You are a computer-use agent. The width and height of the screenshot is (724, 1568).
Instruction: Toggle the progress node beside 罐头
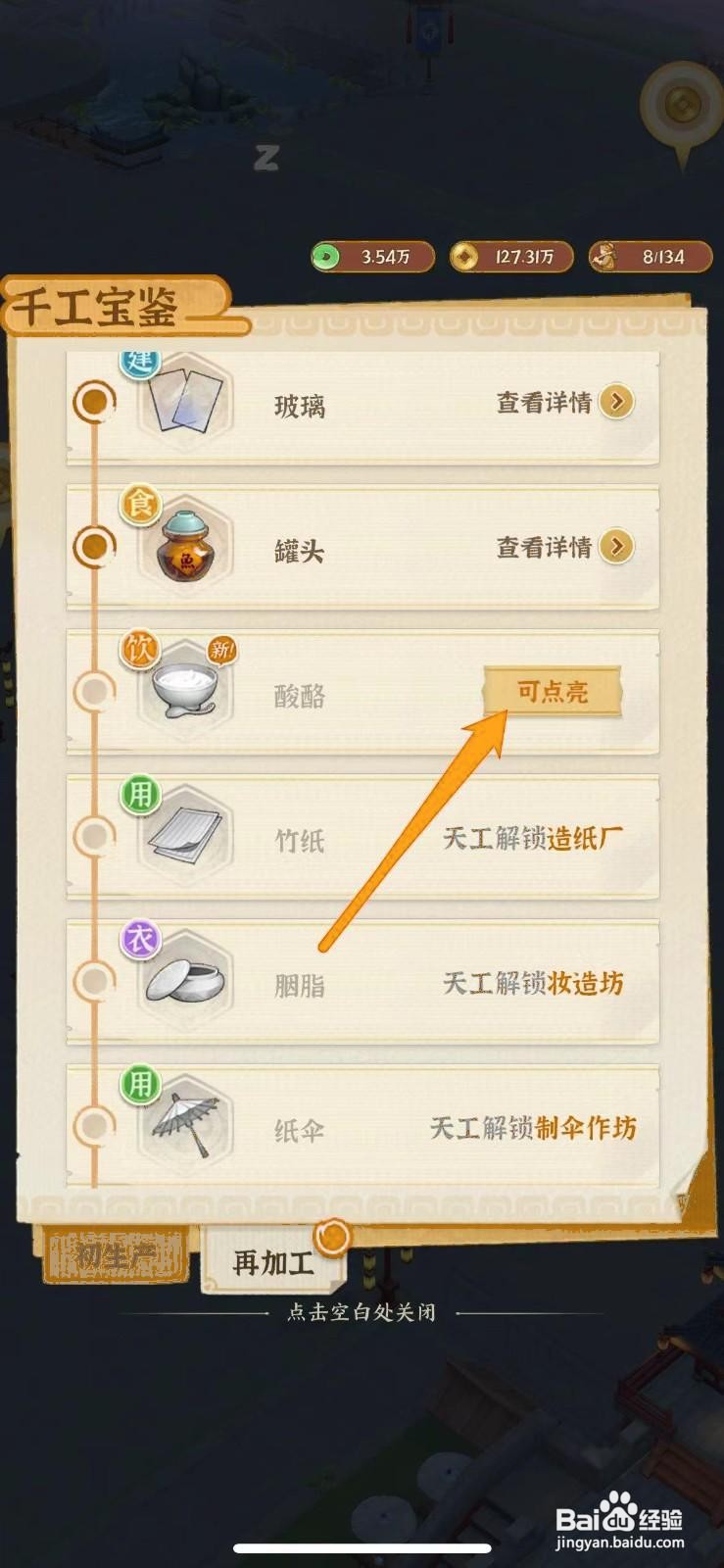pyautogui.click(x=95, y=546)
